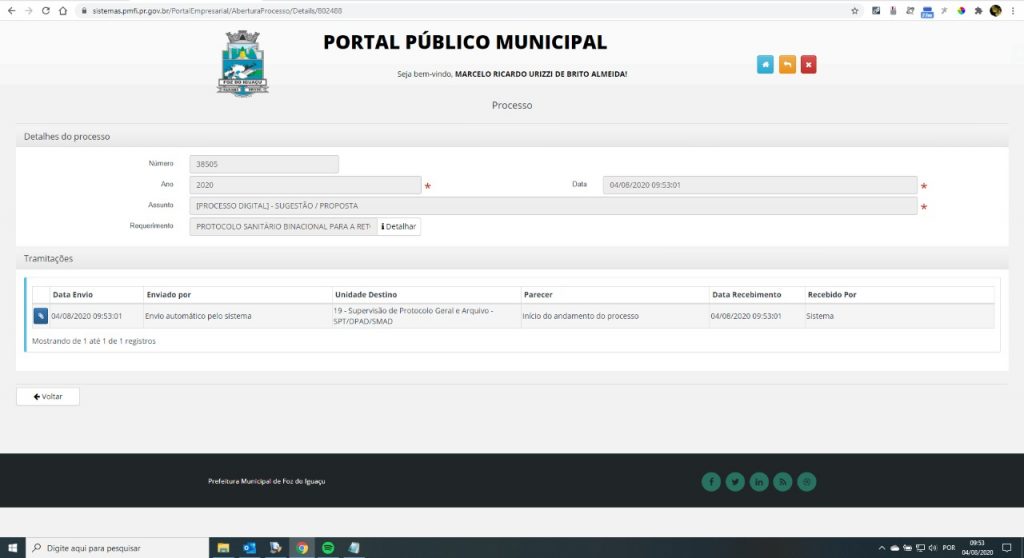Open the Facebook icon in the footer

[711, 482]
